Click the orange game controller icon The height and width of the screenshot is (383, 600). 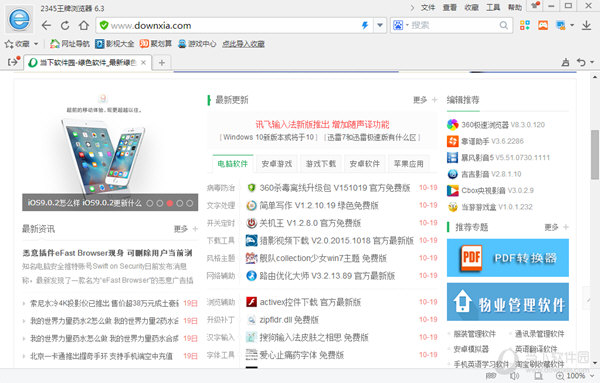tap(543, 26)
